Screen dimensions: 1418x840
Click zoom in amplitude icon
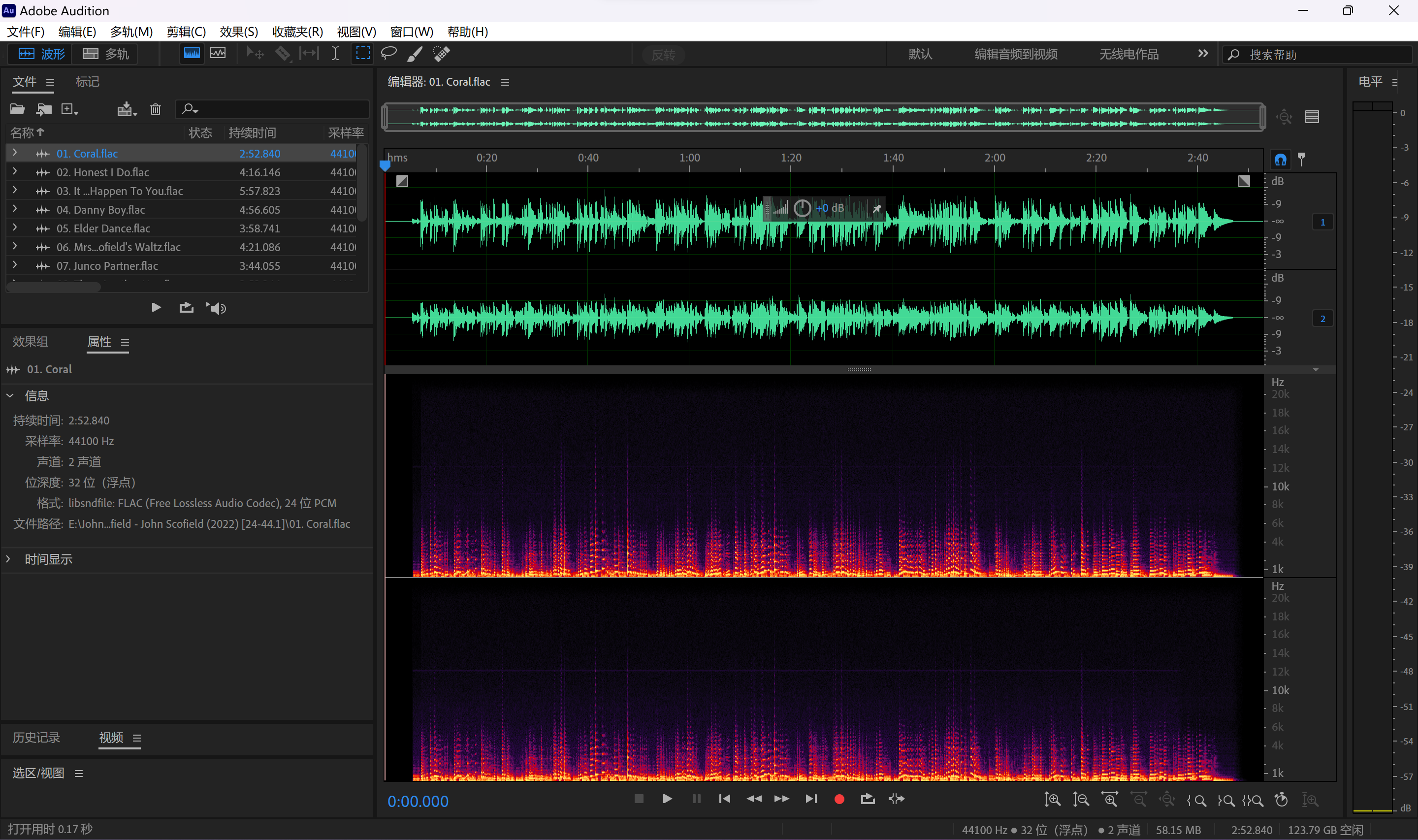pos(1052,799)
